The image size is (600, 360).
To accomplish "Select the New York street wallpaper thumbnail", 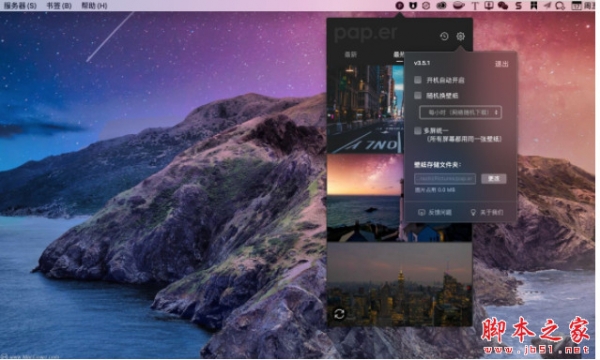I will coord(365,109).
